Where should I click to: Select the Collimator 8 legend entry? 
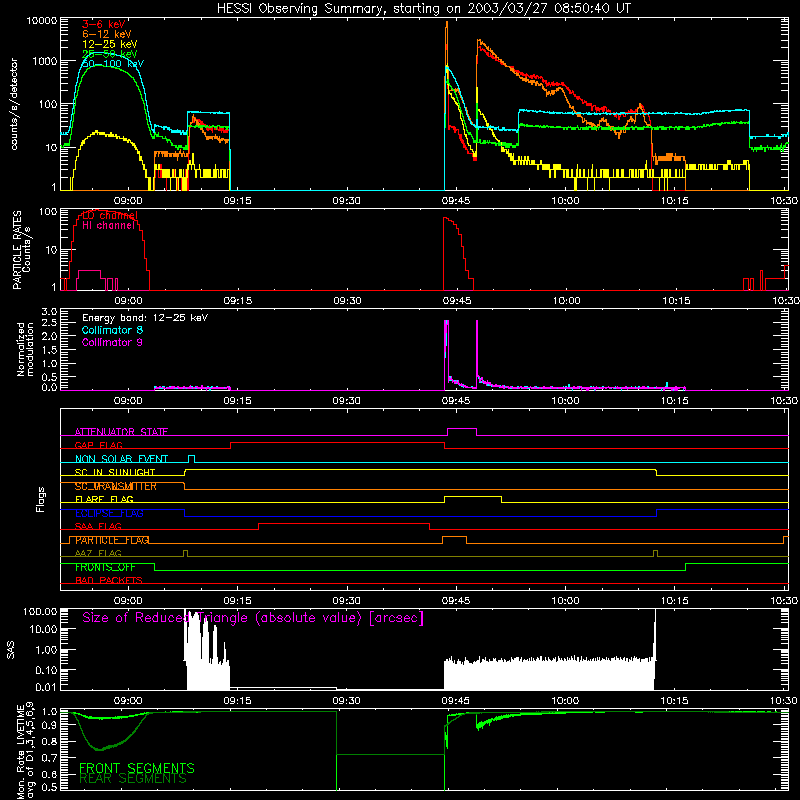(112, 330)
